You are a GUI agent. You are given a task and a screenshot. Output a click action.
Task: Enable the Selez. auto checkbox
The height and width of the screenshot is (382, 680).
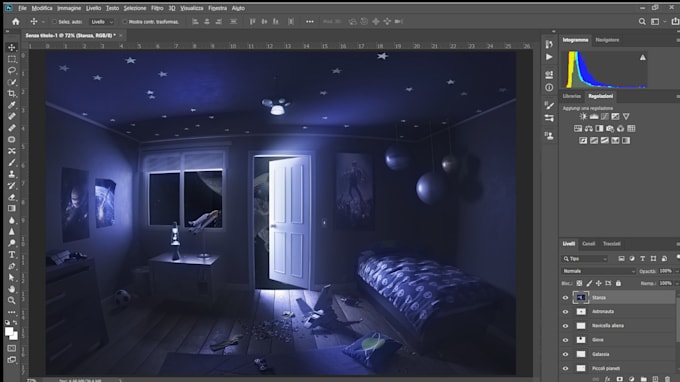point(55,22)
